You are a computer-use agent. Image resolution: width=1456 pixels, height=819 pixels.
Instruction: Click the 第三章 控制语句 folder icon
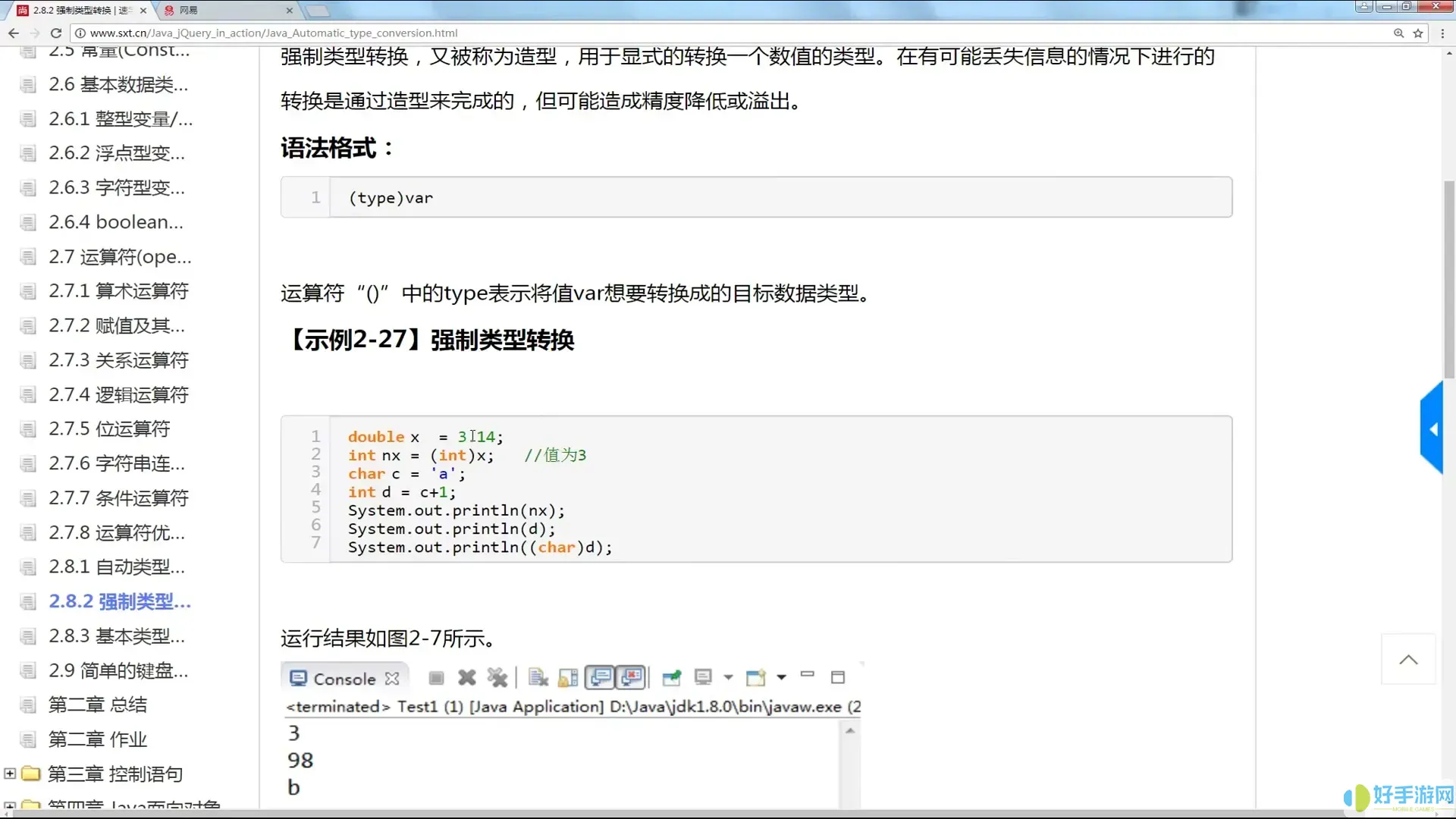coord(31,773)
